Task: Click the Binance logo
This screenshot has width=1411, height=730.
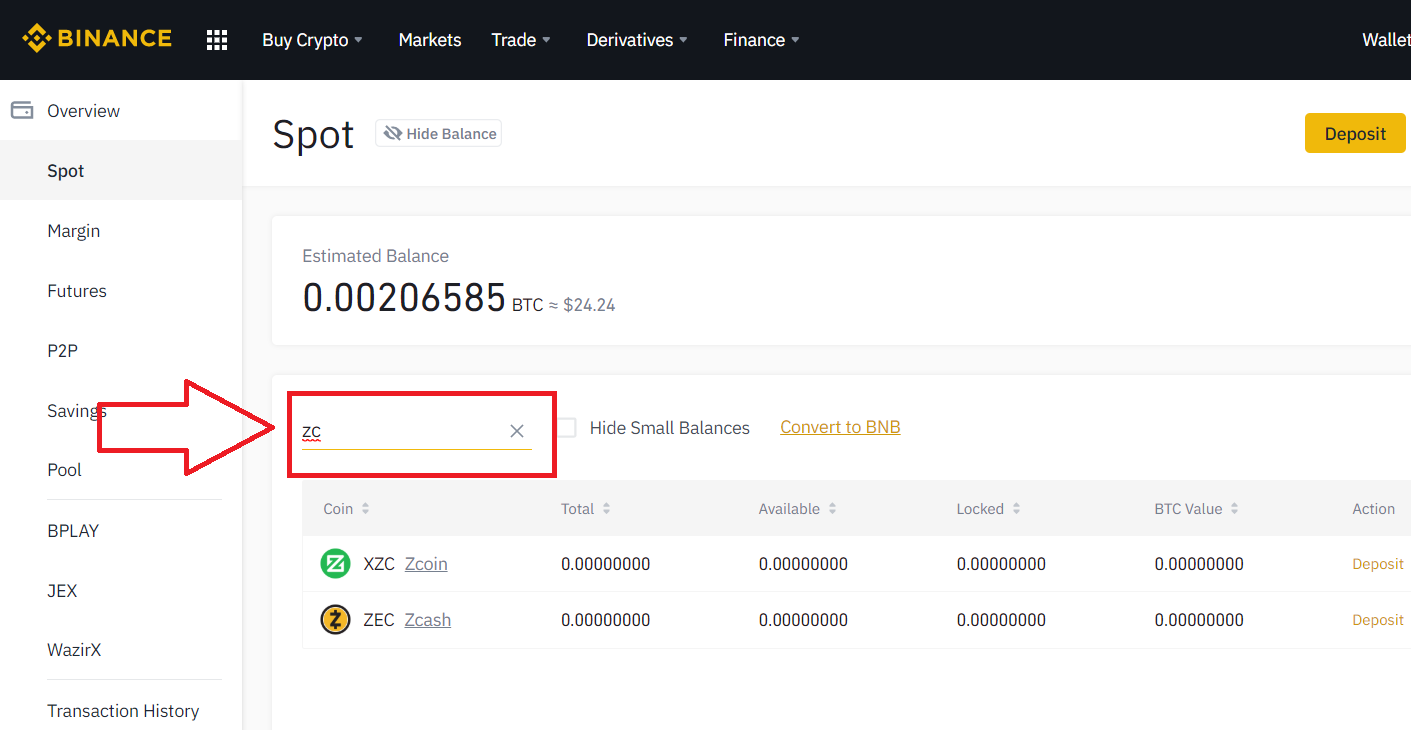Action: pos(97,39)
